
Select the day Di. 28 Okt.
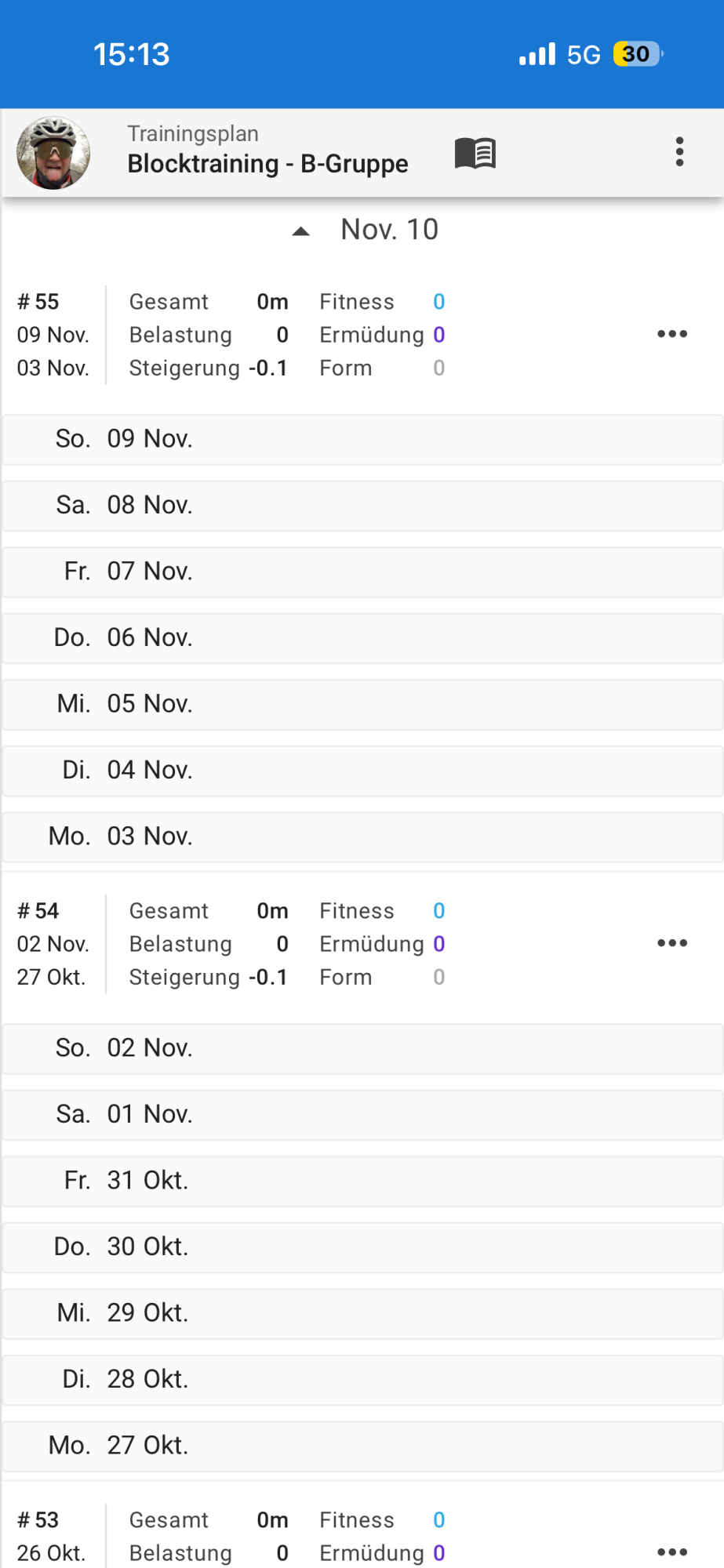(x=362, y=1379)
